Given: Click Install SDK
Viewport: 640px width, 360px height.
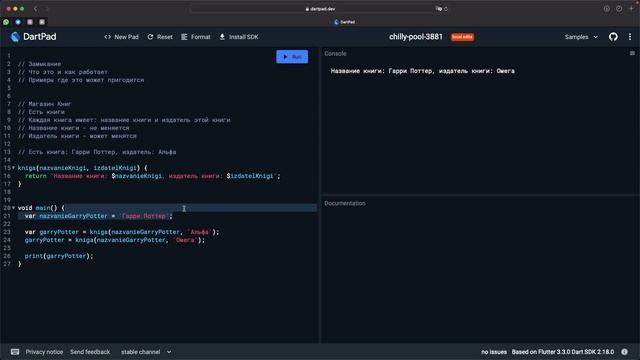Looking at the screenshot, I should pos(239,37).
